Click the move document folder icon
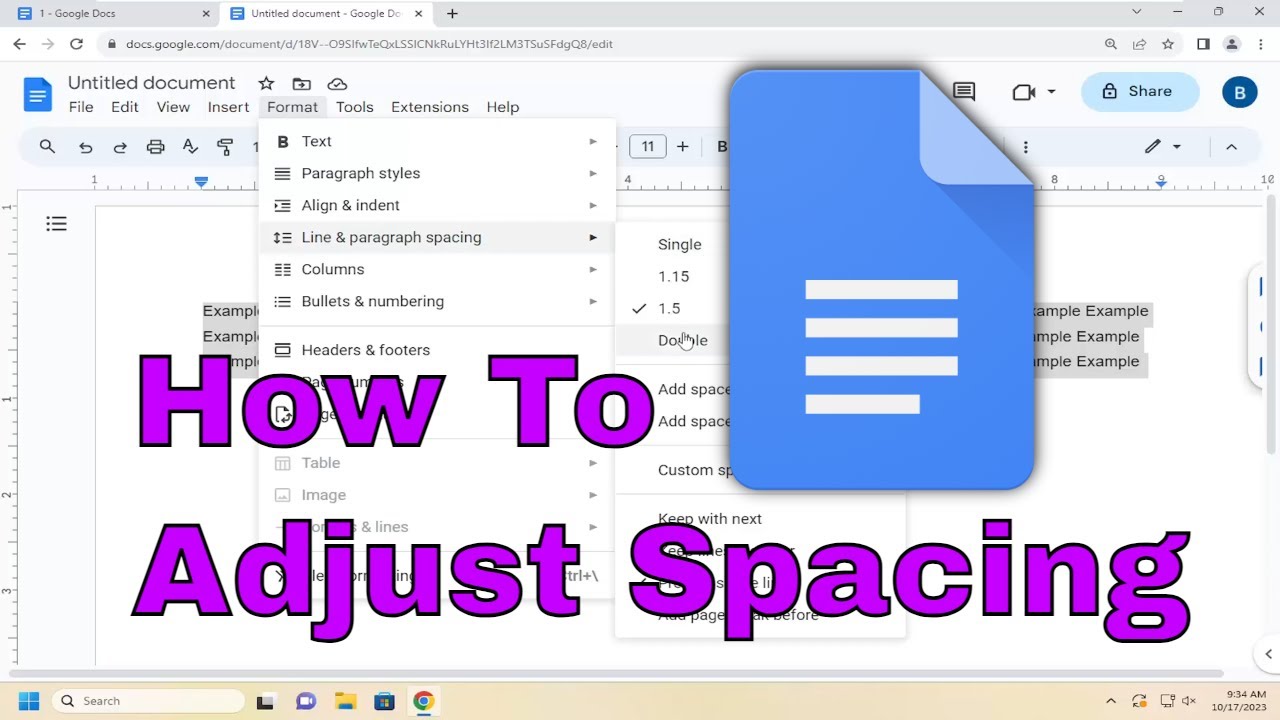Image resolution: width=1280 pixels, height=720 pixels. [301, 84]
